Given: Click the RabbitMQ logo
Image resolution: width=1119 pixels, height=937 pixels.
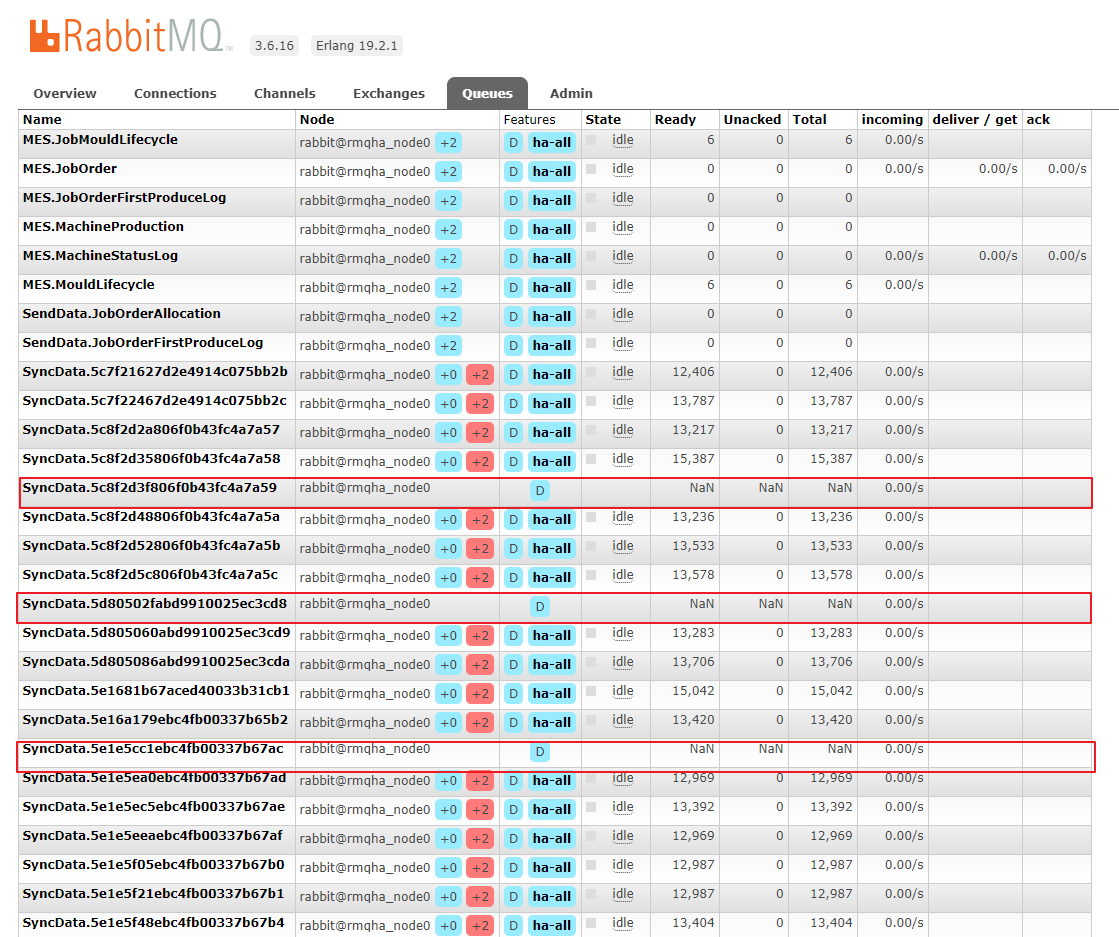Looking at the screenshot, I should (x=131, y=36).
